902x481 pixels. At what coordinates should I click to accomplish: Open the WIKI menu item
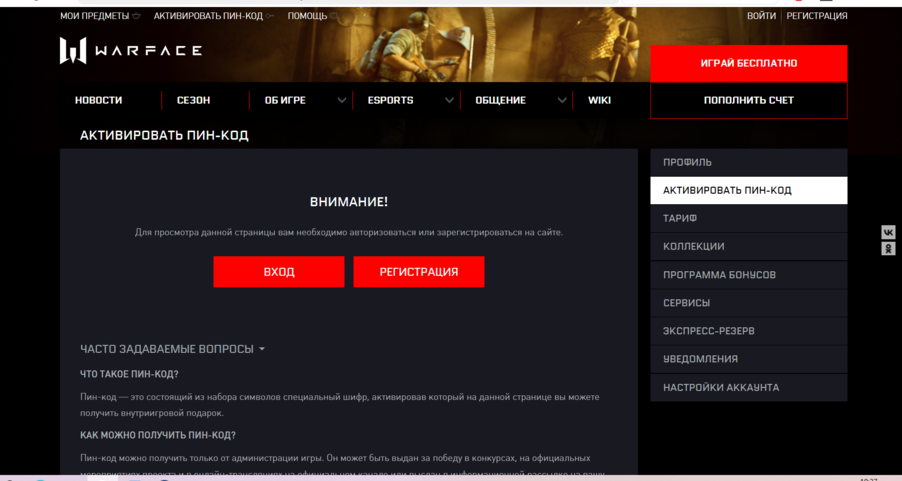599,100
